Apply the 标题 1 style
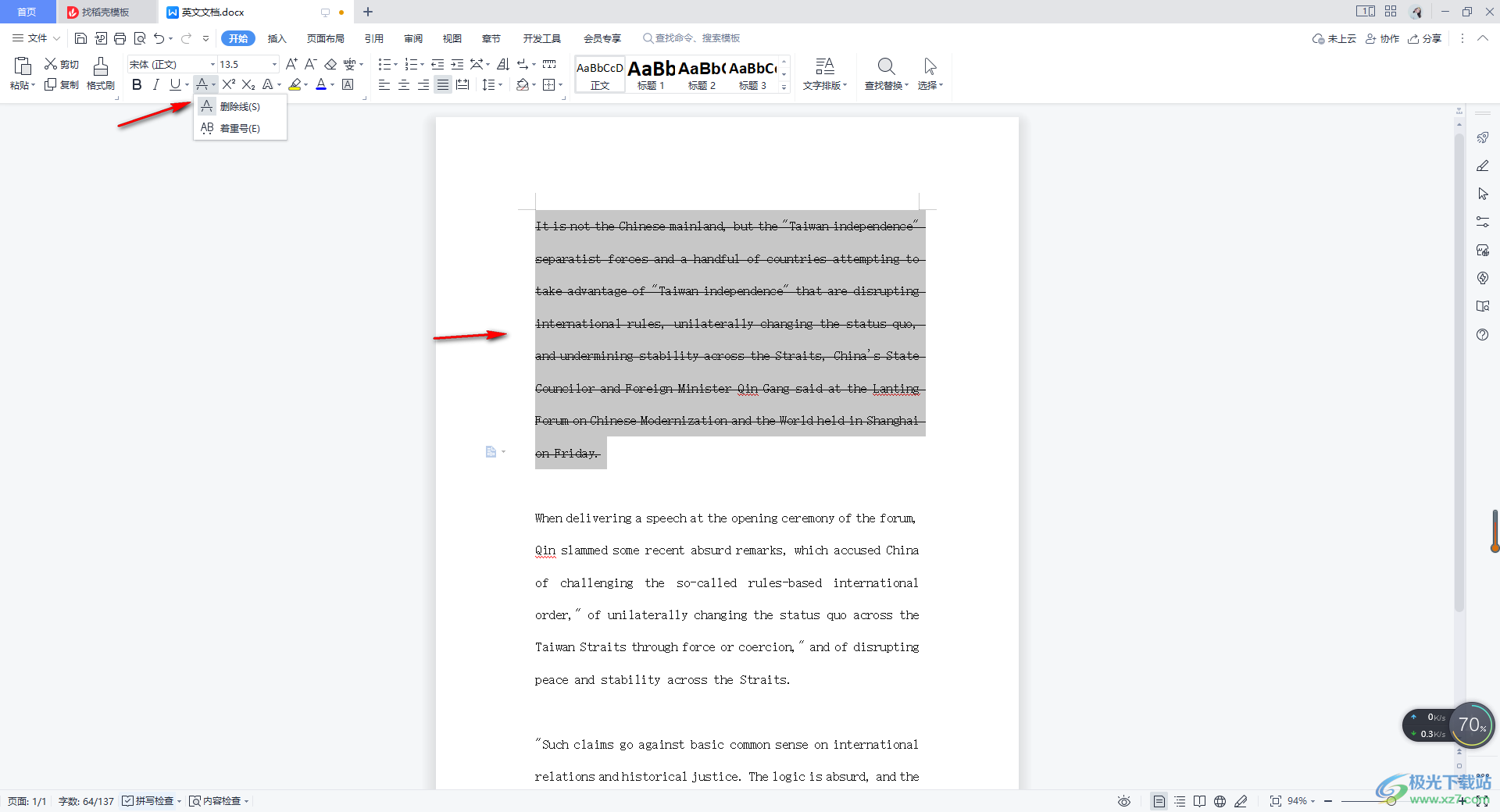 (651, 74)
